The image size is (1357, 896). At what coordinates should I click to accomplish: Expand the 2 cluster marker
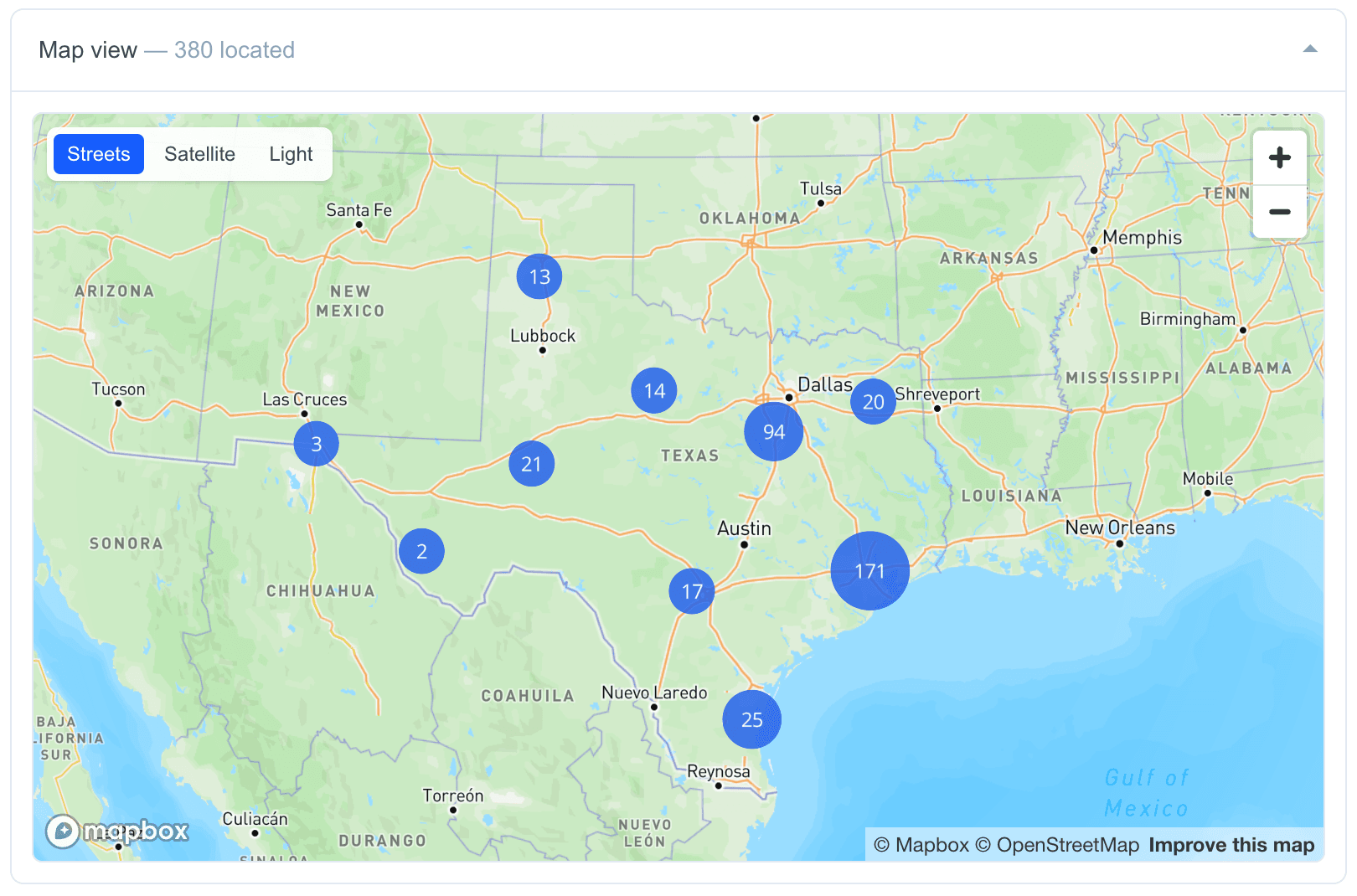click(422, 551)
